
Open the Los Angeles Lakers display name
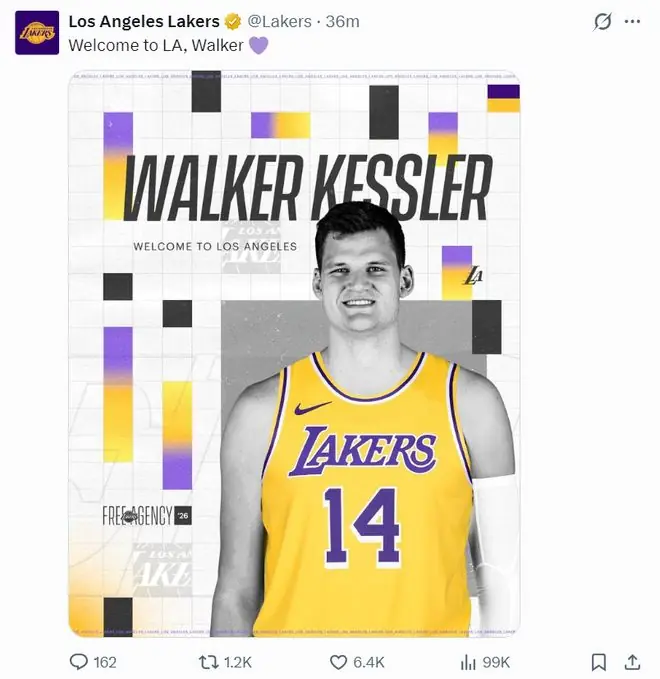coord(144,21)
